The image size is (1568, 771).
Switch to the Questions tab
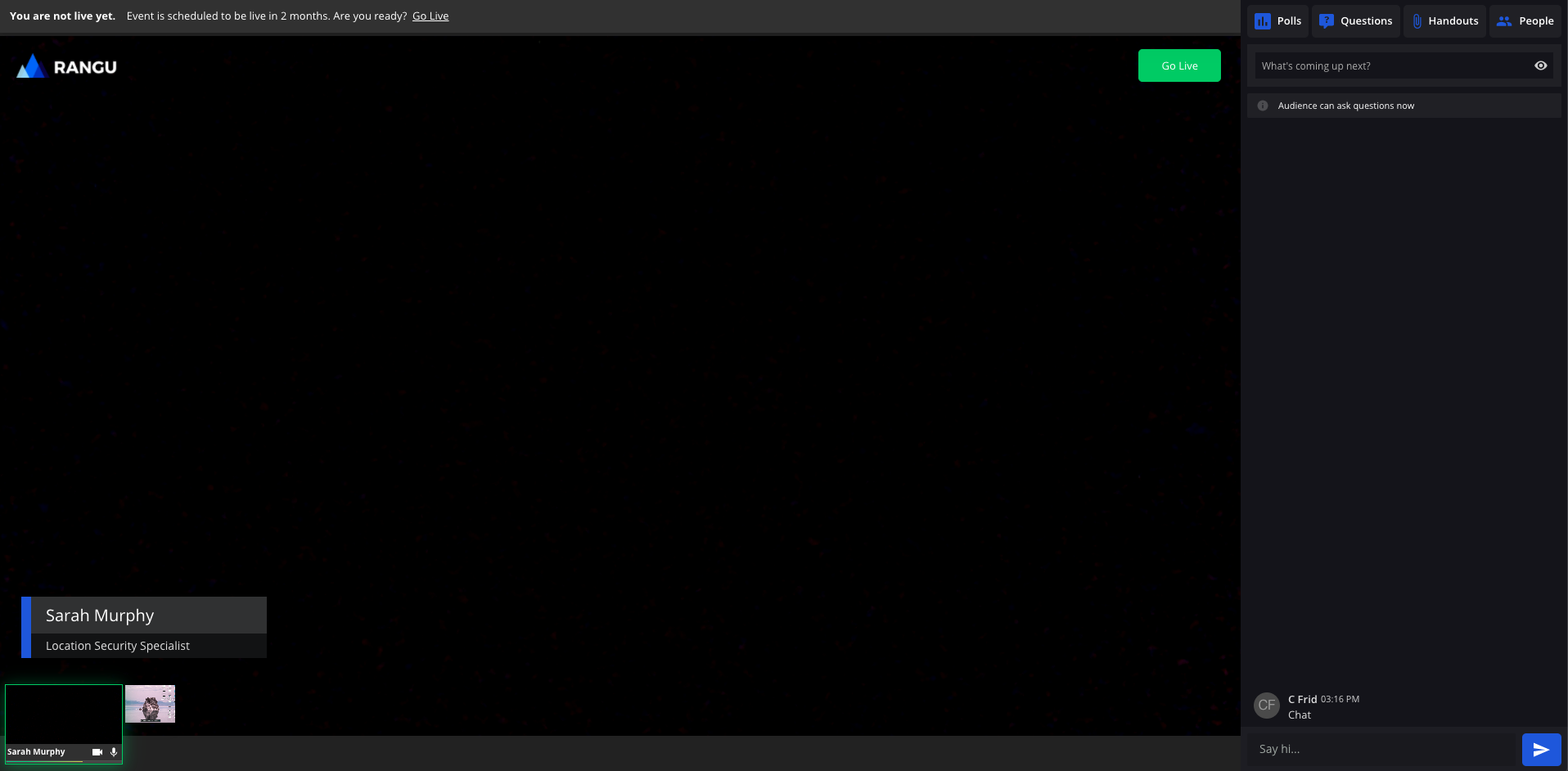point(1355,21)
